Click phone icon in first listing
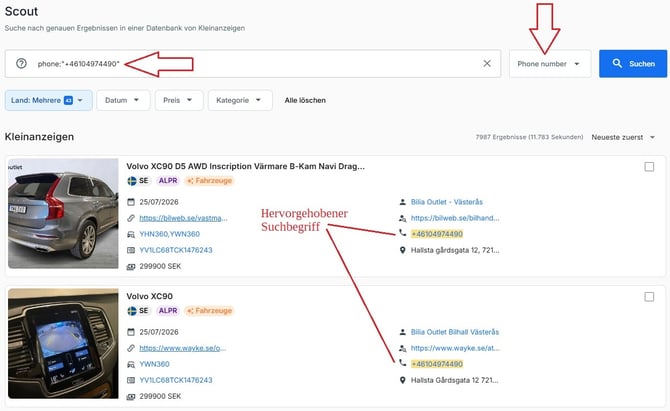Image resolution: width=670 pixels, height=411 pixels. [x=402, y=233]
